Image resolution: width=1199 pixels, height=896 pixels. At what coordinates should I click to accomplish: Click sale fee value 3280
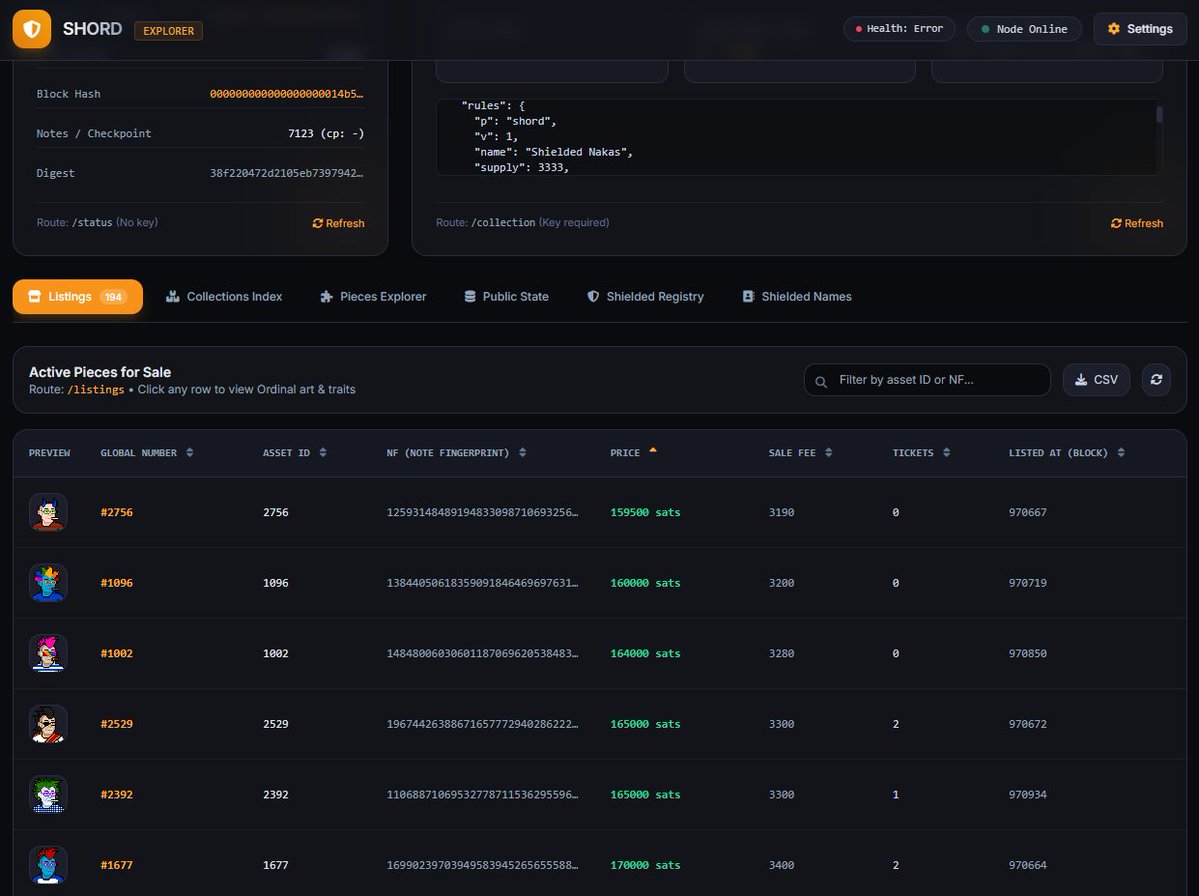(x=781, y=653)
